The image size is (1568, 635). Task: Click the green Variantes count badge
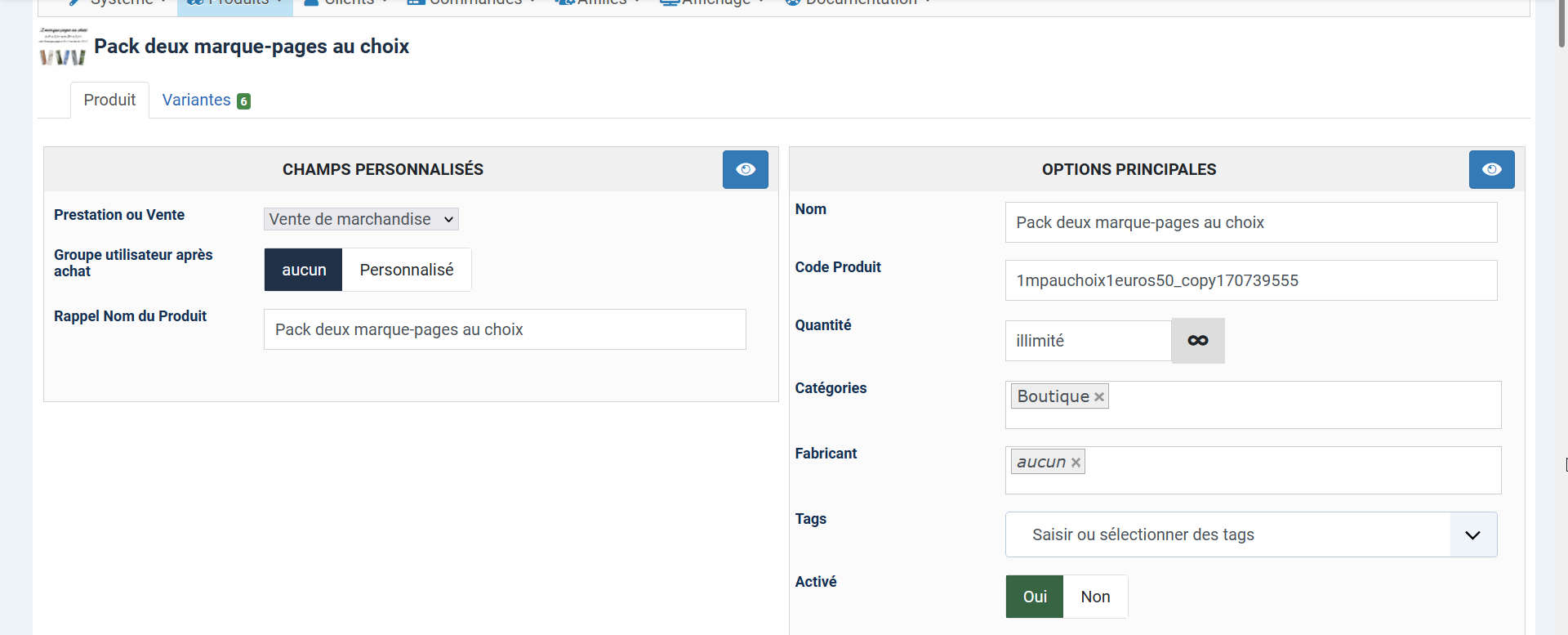click(x=243, y=101)
